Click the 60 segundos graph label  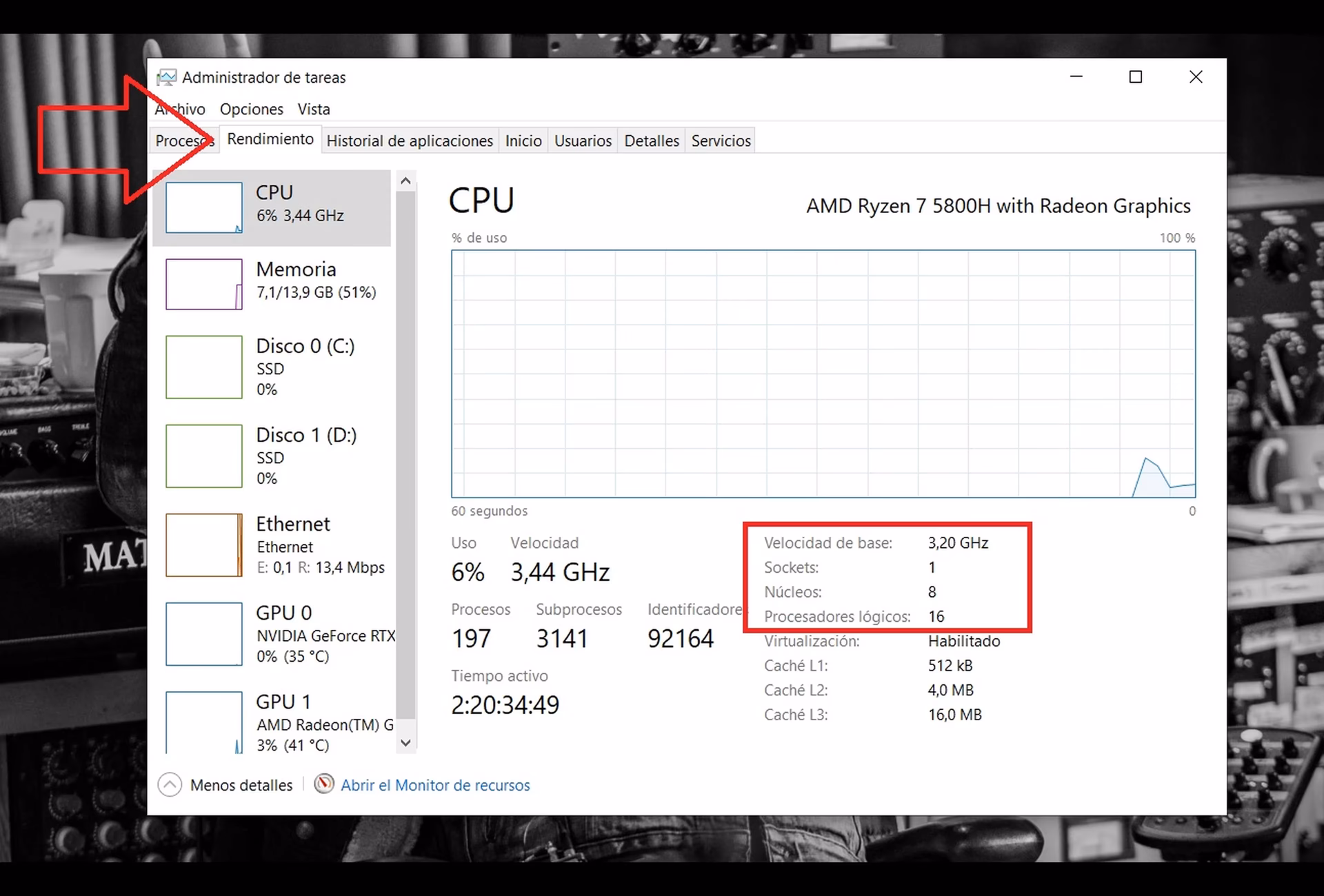point(489,511)
